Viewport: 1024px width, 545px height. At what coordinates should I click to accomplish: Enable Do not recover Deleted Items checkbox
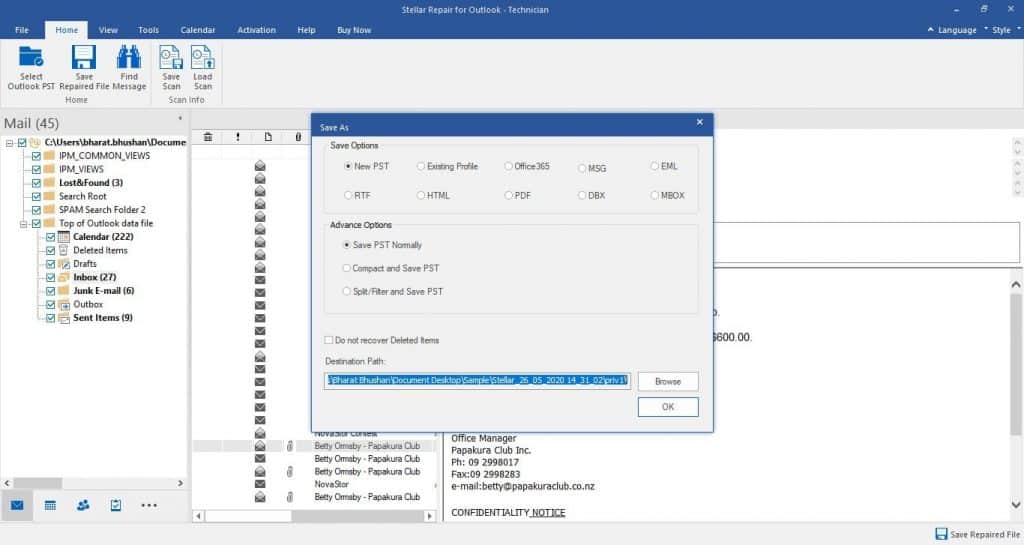click(328, 340)
